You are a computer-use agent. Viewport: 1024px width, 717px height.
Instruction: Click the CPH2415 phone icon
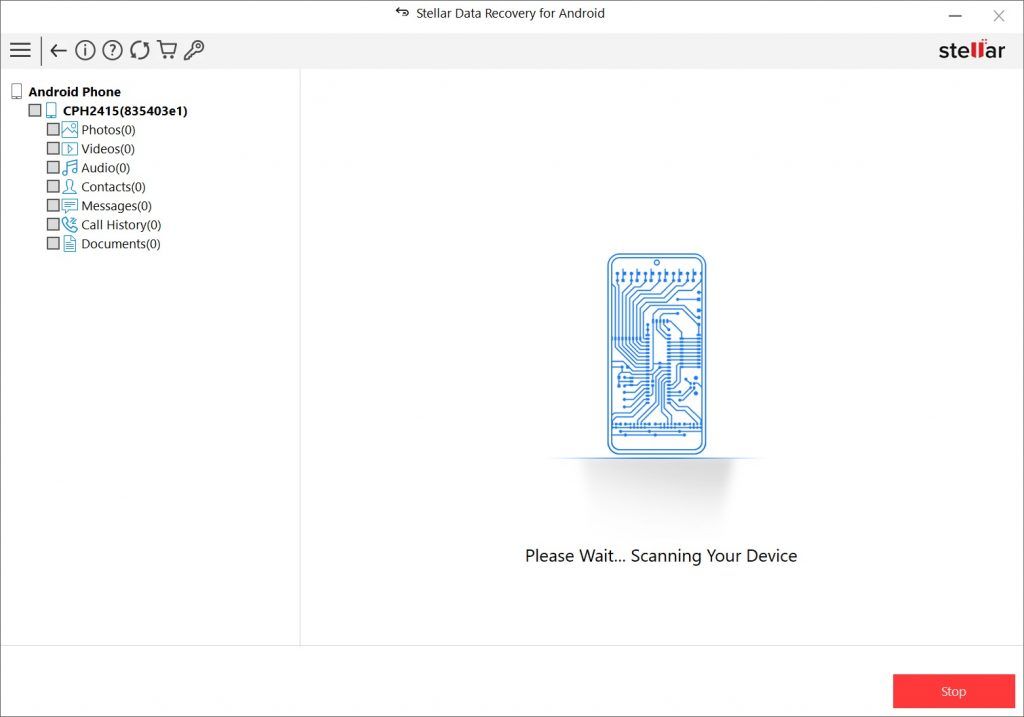(51, 110)
